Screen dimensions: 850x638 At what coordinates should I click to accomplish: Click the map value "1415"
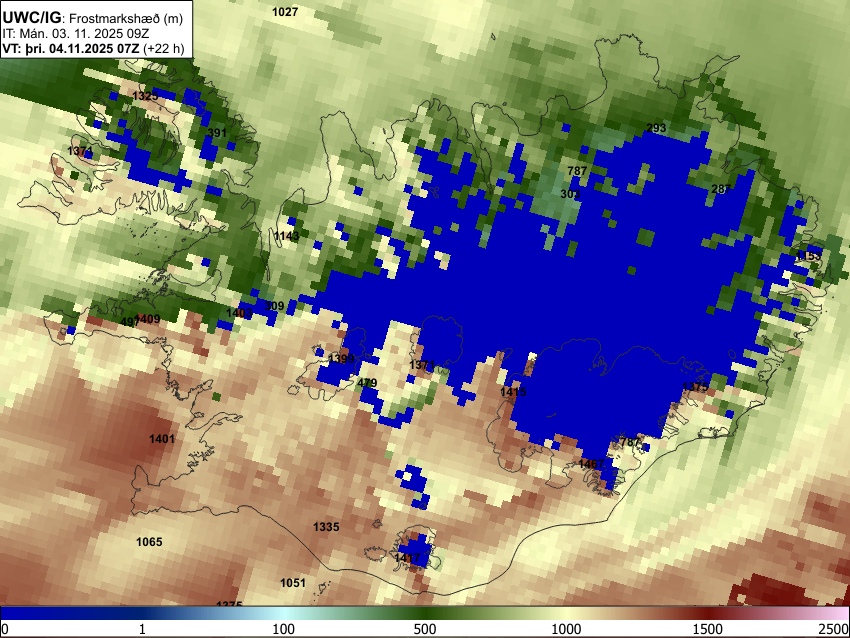pyautogui.click(x=513, y=391)
